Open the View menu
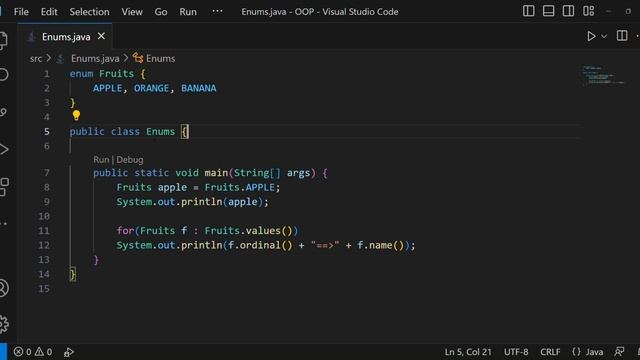 click(x=132, y=12)
